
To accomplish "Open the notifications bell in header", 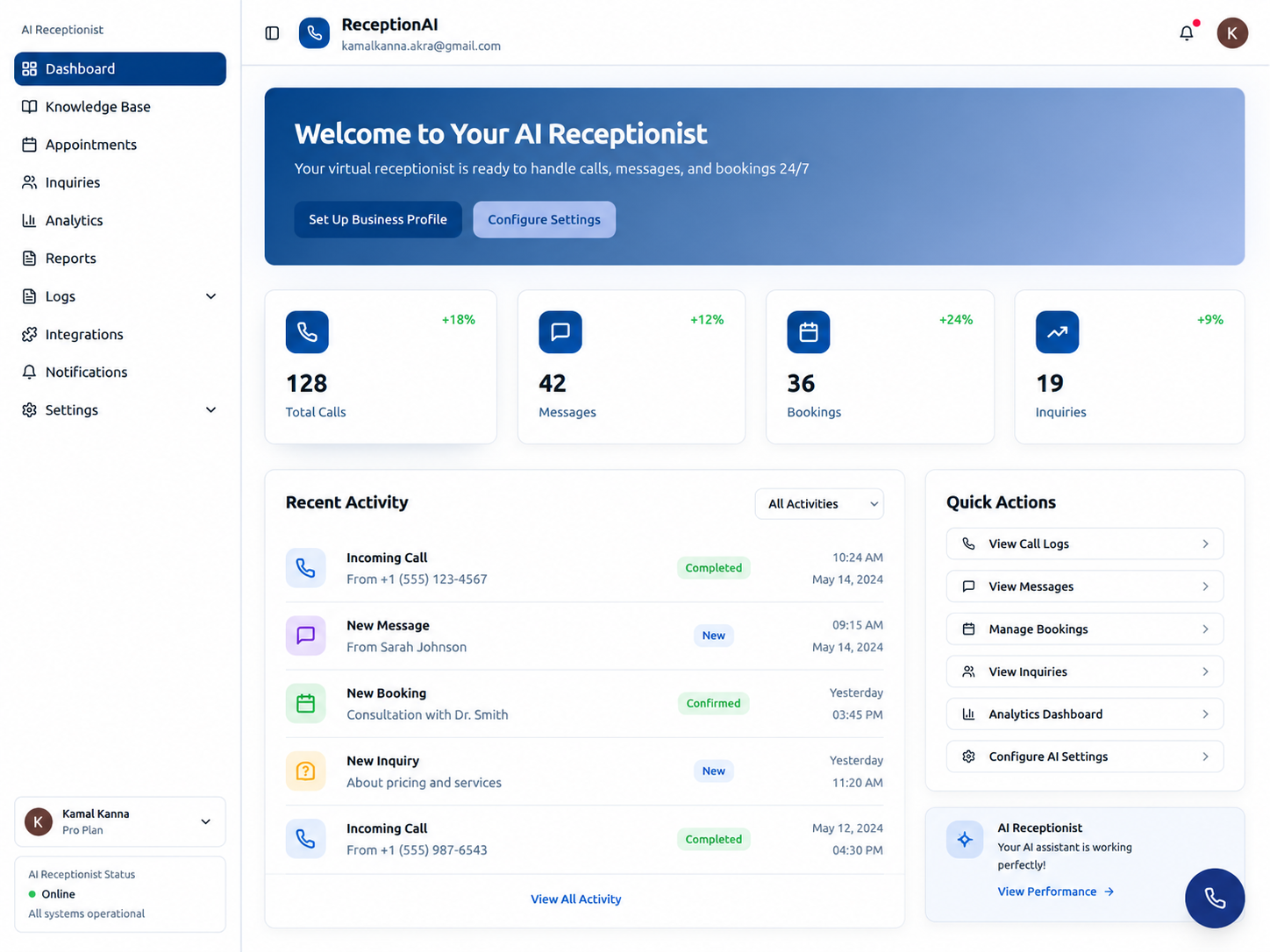I will tap(1187, 33).
